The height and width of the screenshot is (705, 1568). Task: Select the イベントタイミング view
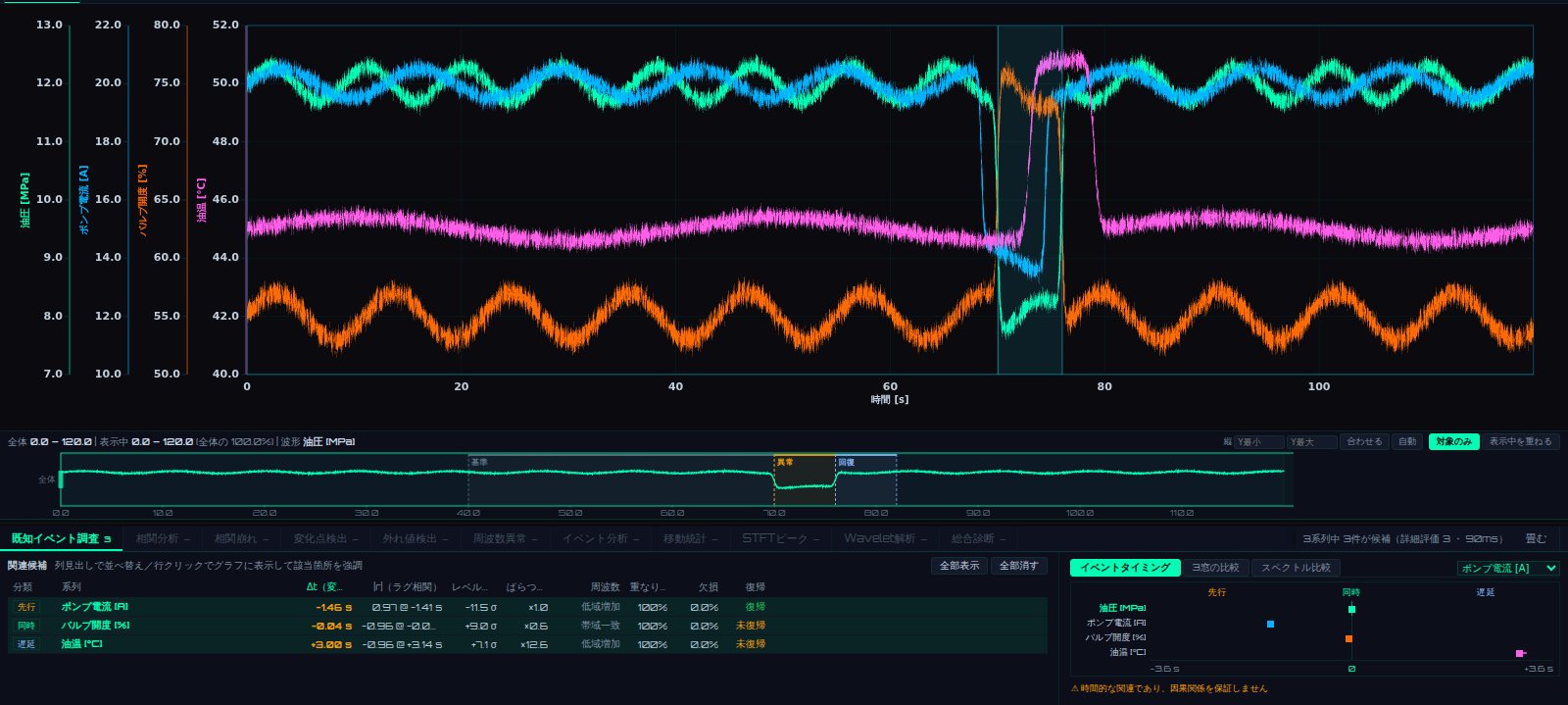[x=1125, y=568]
